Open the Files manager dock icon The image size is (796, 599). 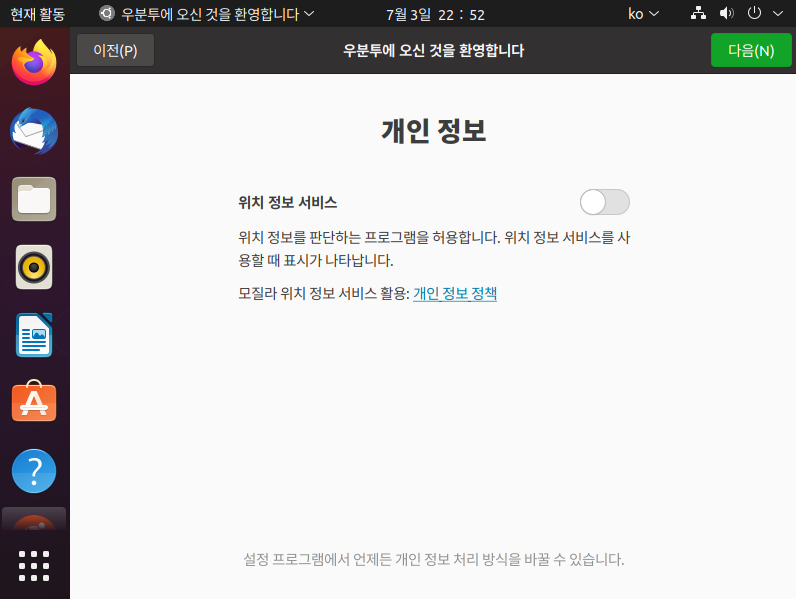coord(34,199)
